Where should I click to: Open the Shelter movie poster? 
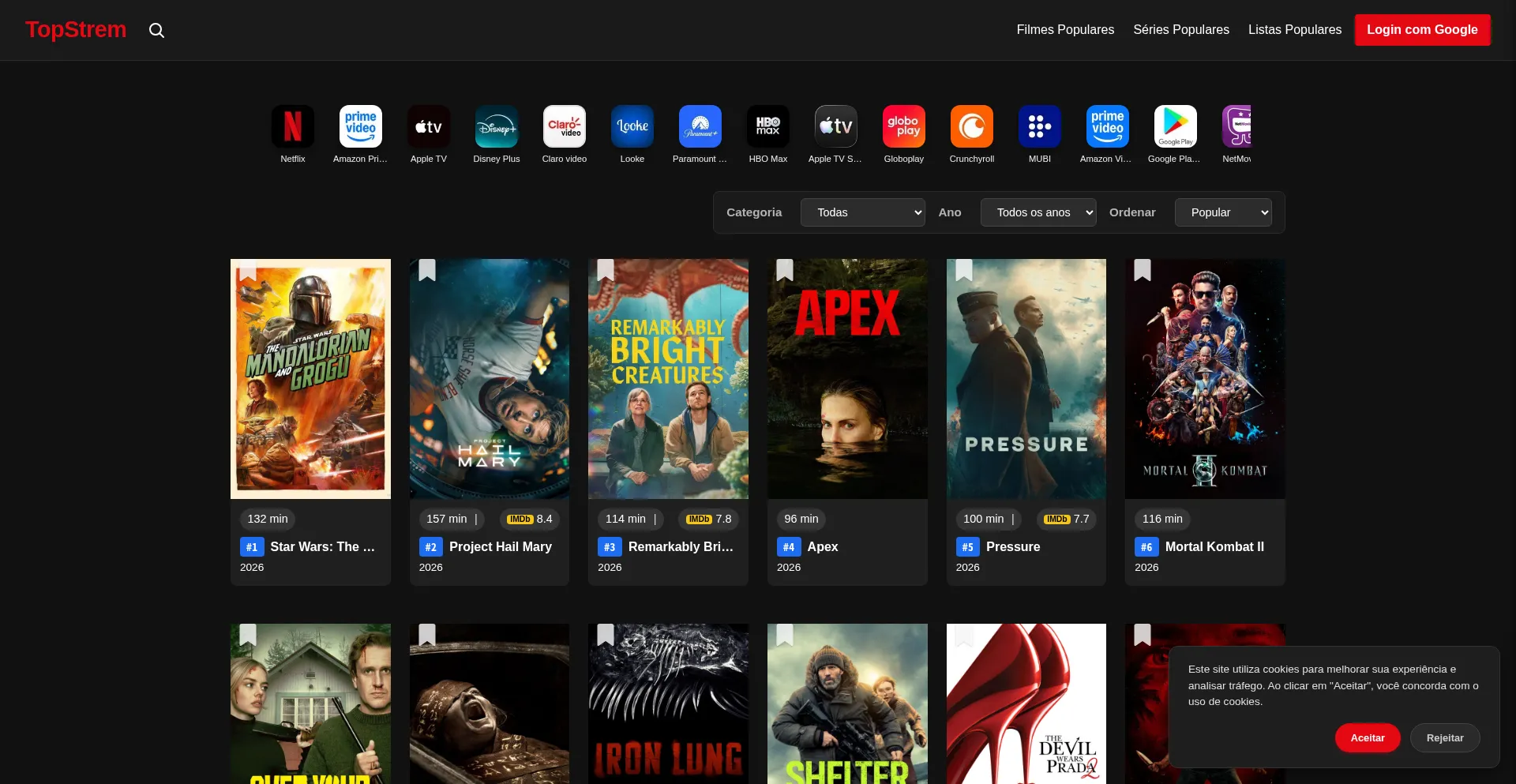point(847,703)
